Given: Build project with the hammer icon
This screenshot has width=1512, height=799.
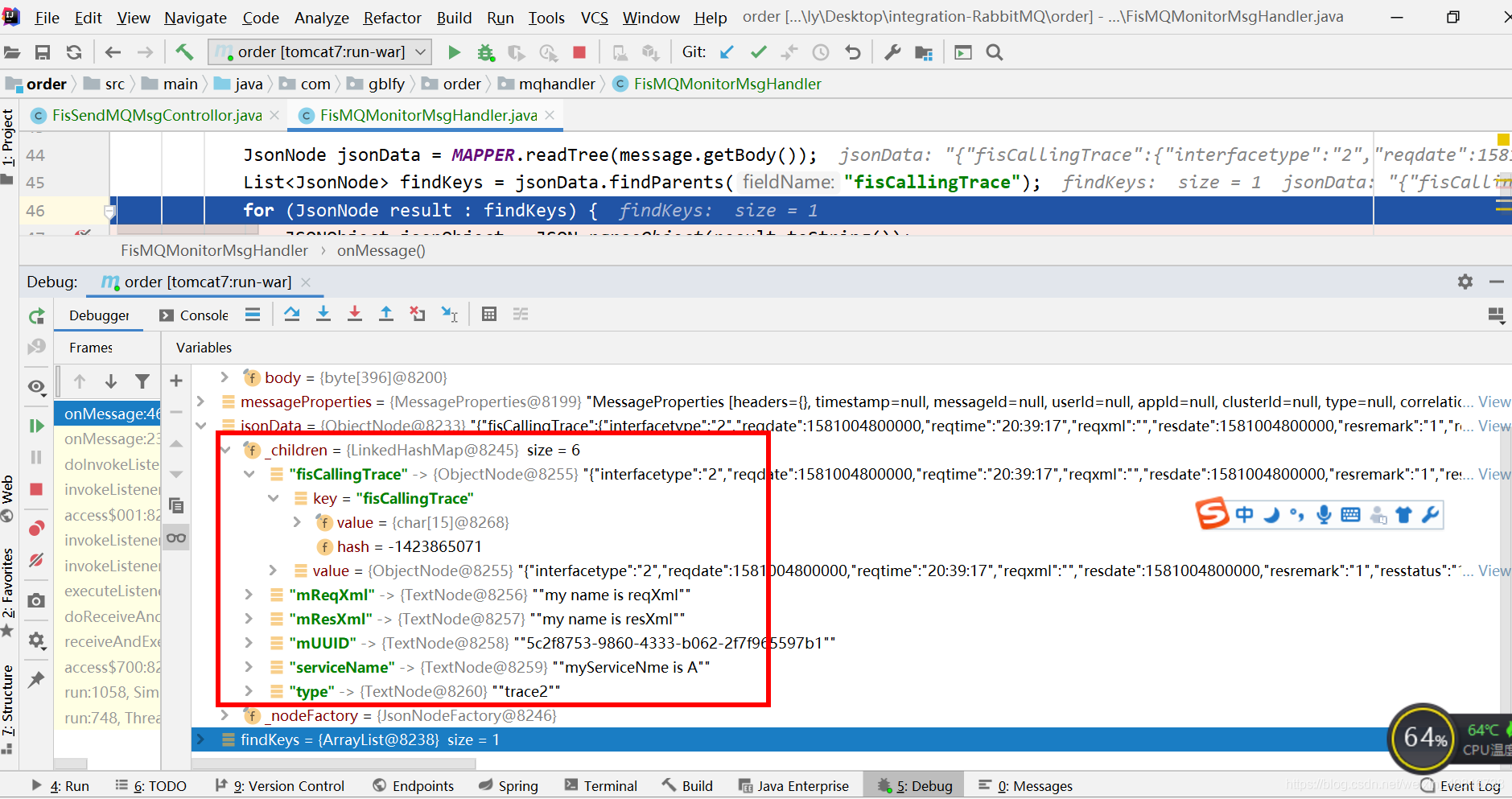Looking at the screenshot, I should point(184,52).
